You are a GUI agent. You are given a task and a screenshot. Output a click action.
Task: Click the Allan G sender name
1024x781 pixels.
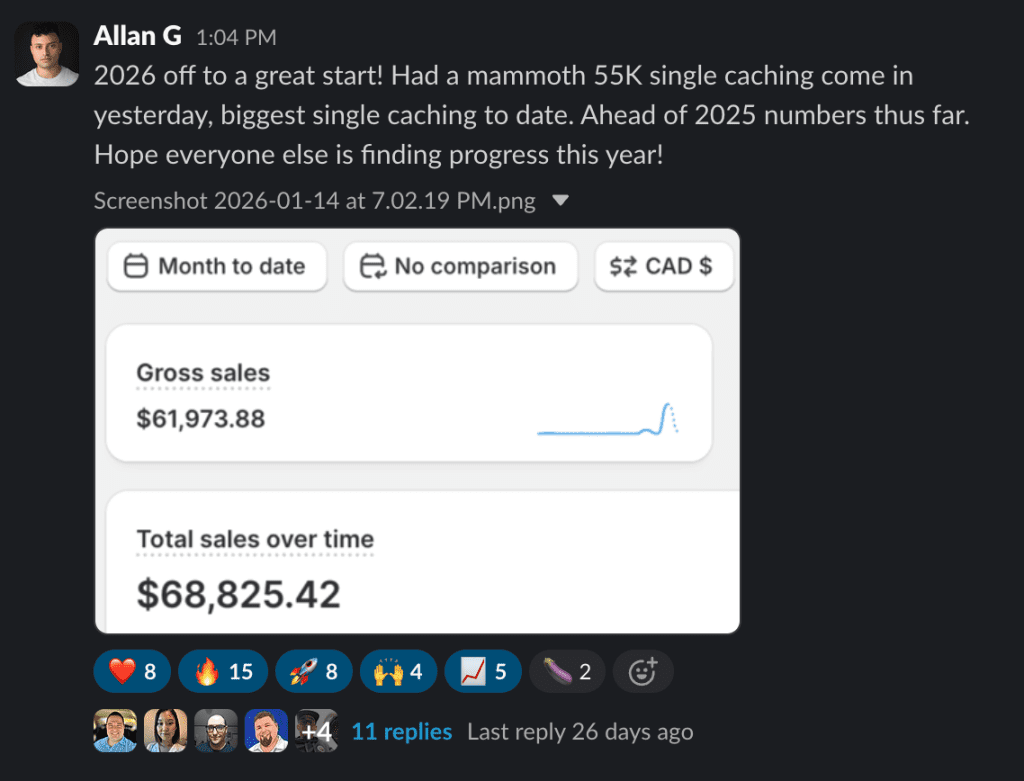(137, 37)
